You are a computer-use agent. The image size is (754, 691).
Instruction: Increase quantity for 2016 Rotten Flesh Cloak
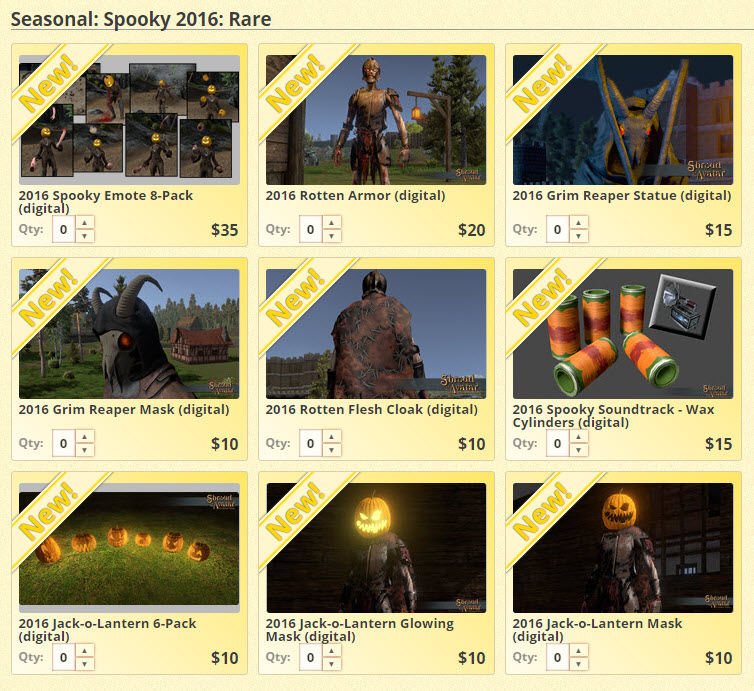[332, 437]
